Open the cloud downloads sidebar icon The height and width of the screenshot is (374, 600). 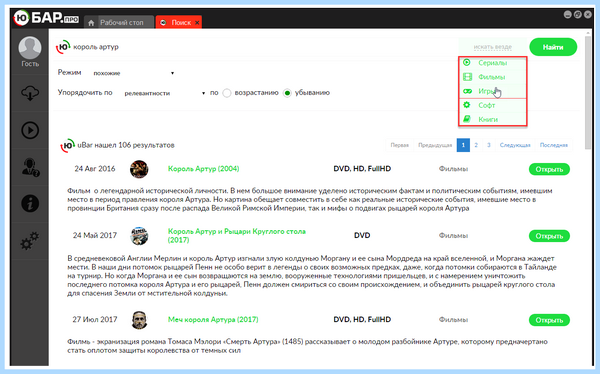30,93
